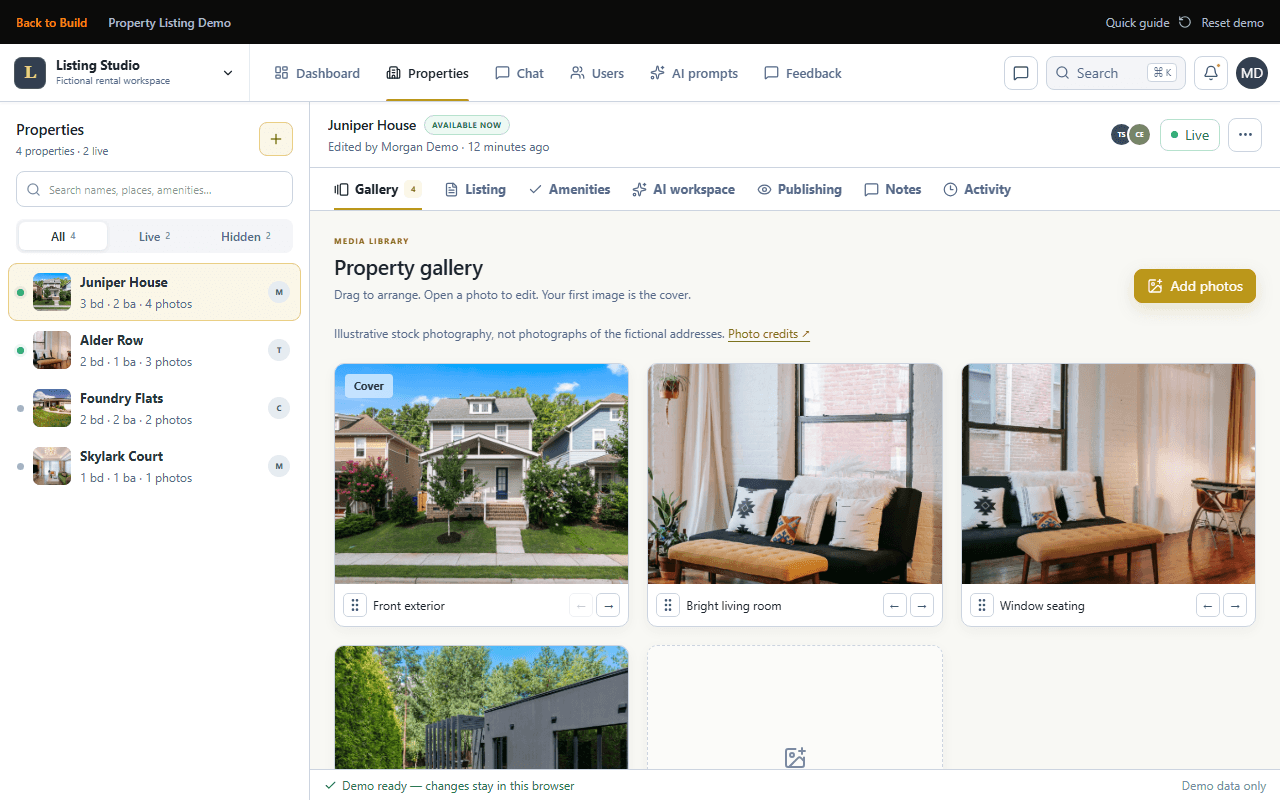Open the Photo credits link
1280x800 pixels.
pyautogui.click(x=769, y=334)
